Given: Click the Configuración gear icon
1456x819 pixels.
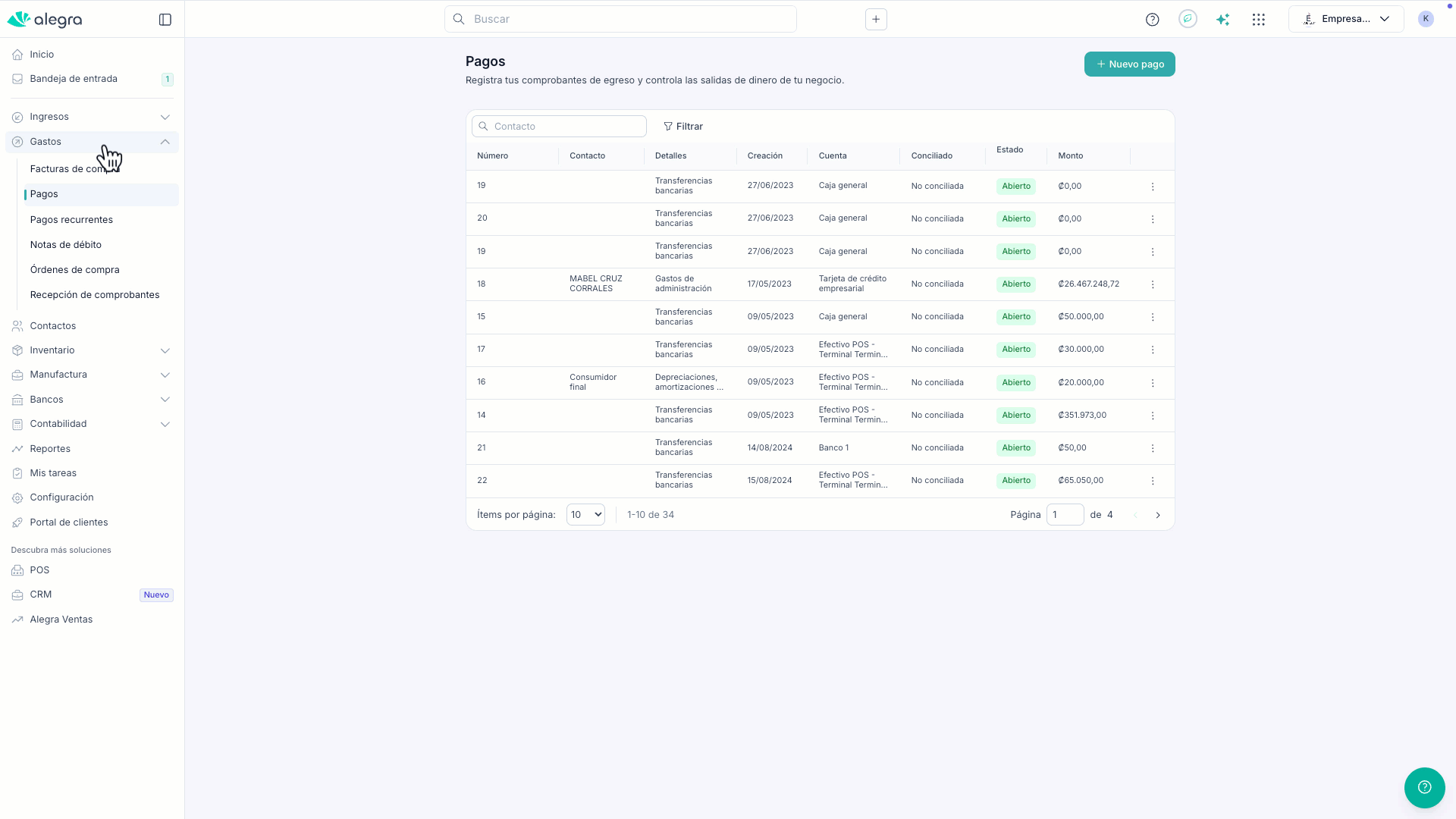Looking at the screenshot, I should point(17,497).
